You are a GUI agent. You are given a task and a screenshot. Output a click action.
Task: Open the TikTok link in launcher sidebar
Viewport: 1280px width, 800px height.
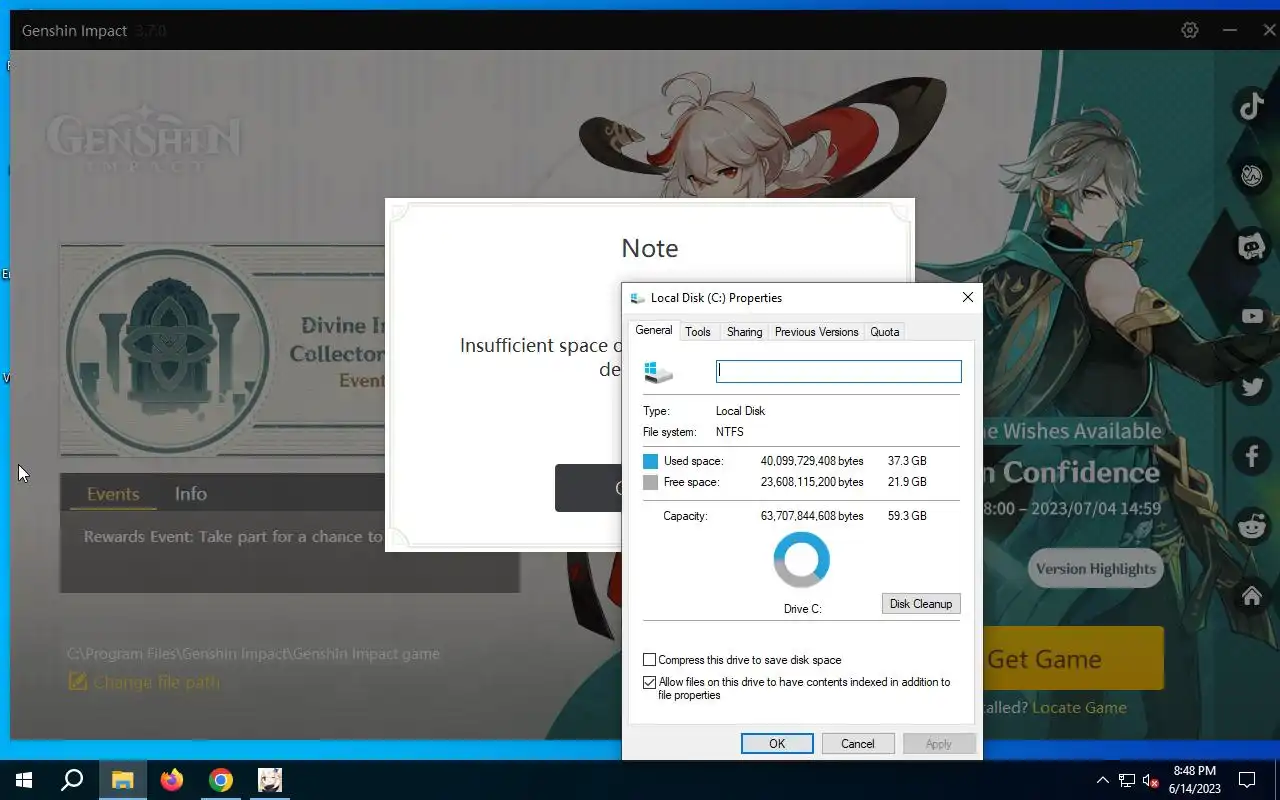pyautogui.click(x=1252, y=104)
